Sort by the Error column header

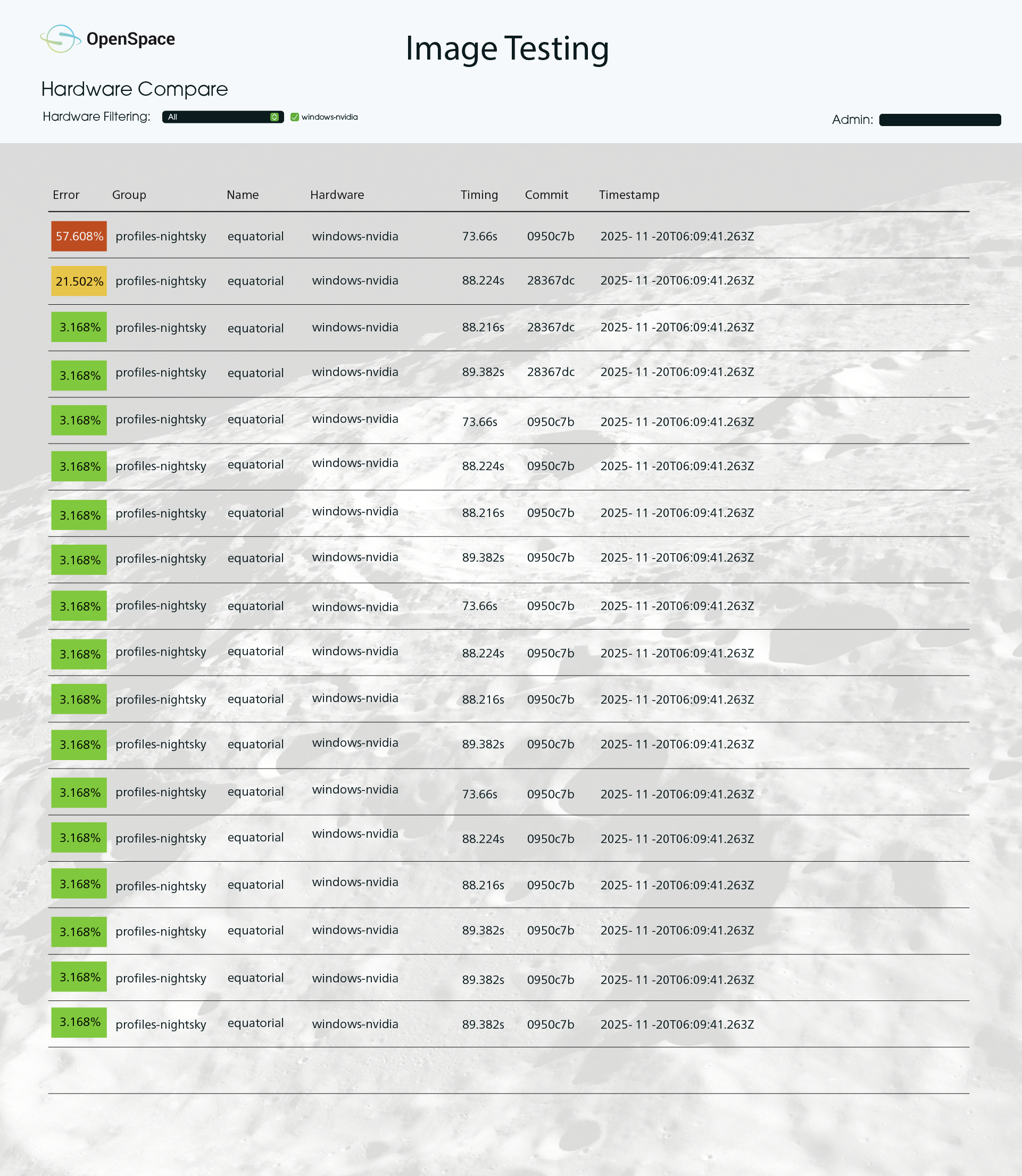click(x=66, y=195)
